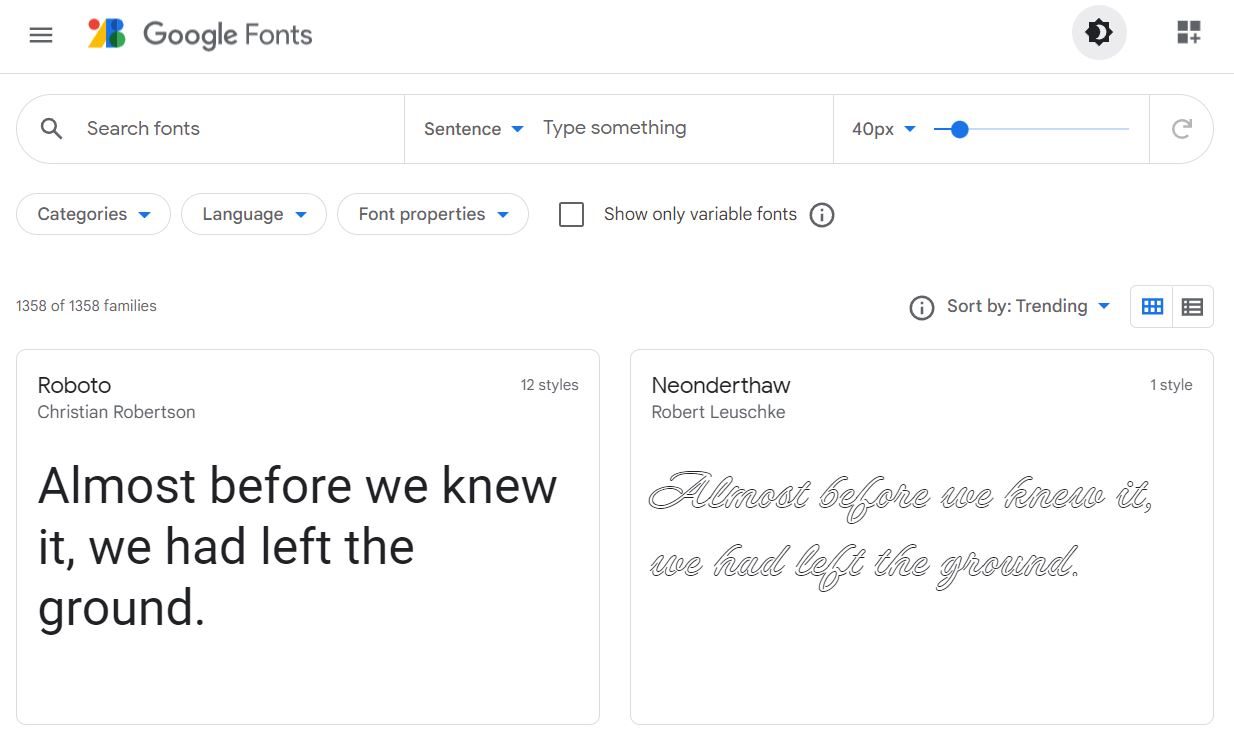Click the variable fonts info icon
1234x741 pixels.
pos(822,215)
